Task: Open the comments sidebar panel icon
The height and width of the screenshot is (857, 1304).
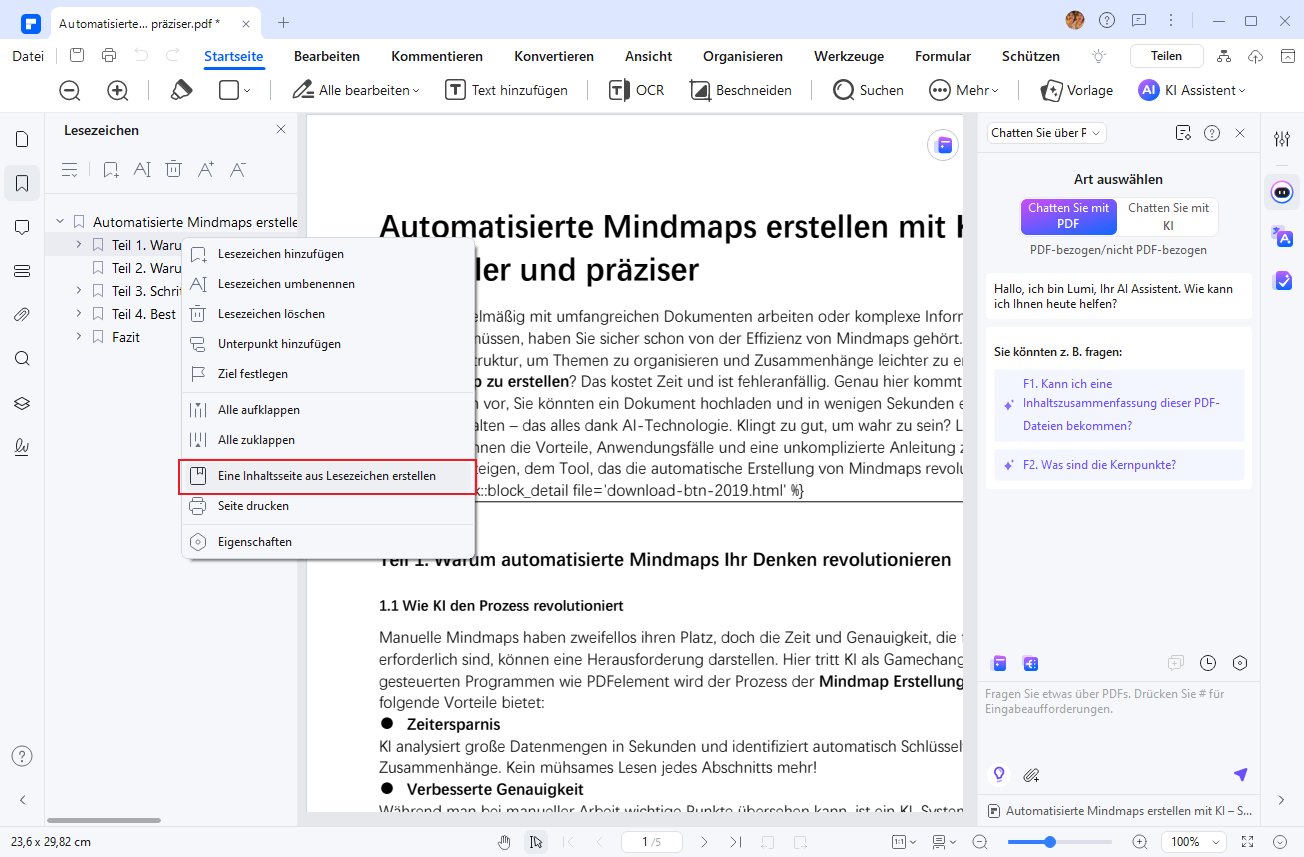Action: click(22, 227)
